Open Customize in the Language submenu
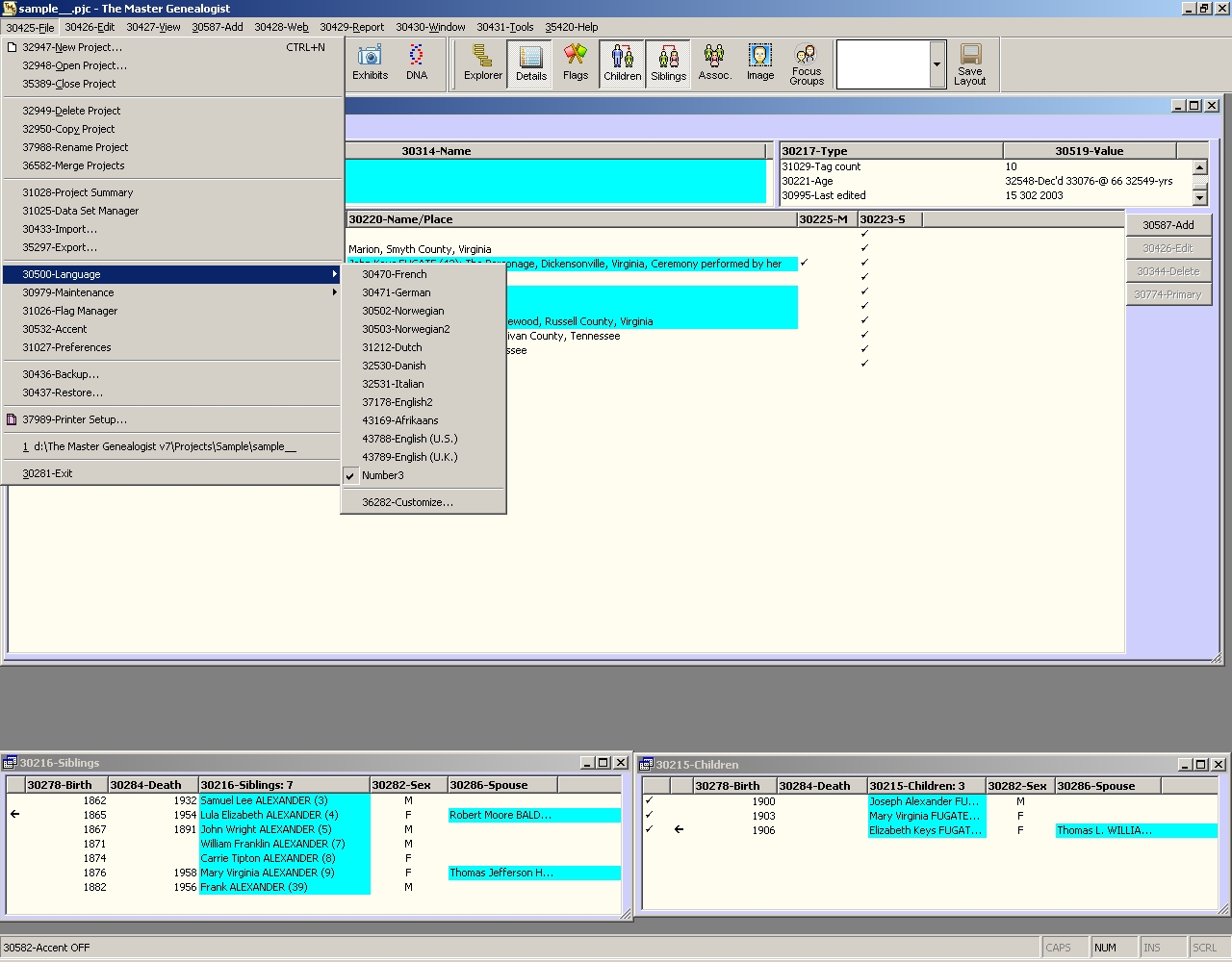 pos(423,502)
